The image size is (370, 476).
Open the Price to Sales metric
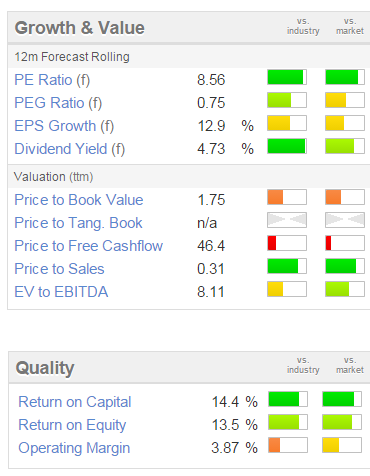(59, 269)
